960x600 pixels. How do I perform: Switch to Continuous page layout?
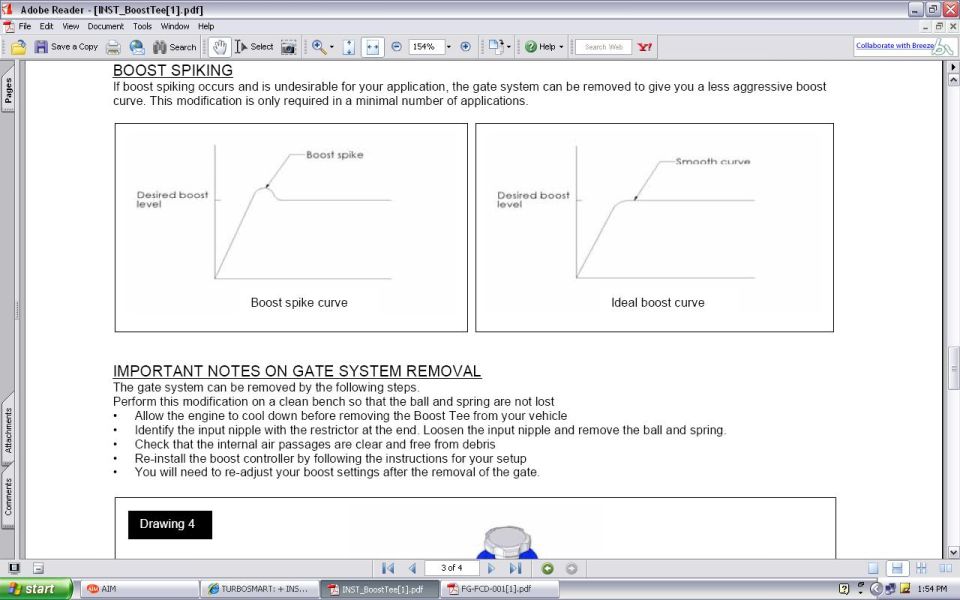pos(896,568)
